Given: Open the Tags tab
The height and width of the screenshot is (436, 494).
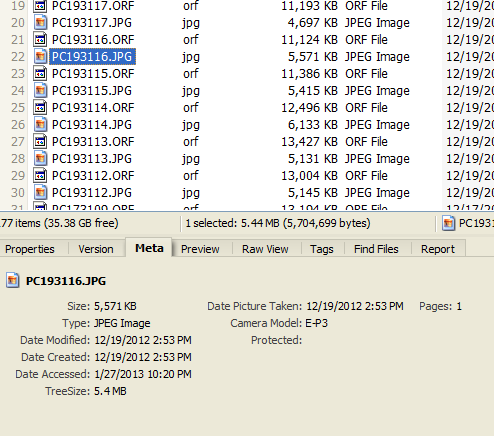Looking at the screenshot, I should 322,249.
